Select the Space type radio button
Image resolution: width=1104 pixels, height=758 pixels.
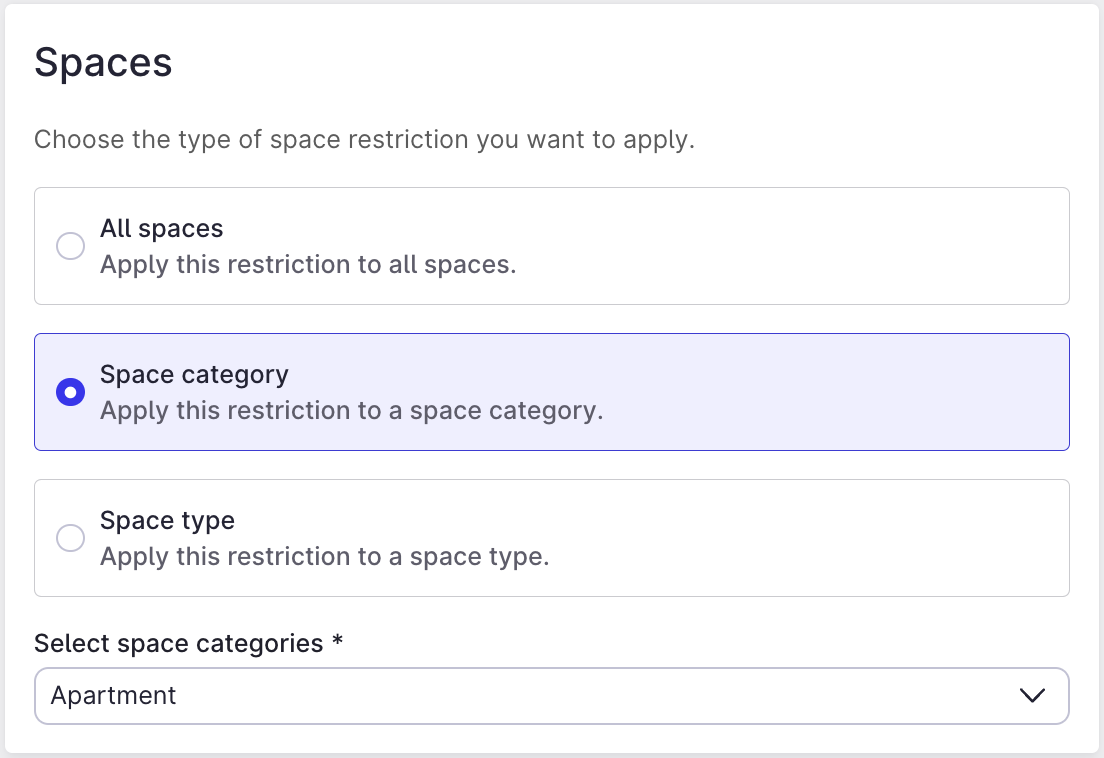[70, 538]
